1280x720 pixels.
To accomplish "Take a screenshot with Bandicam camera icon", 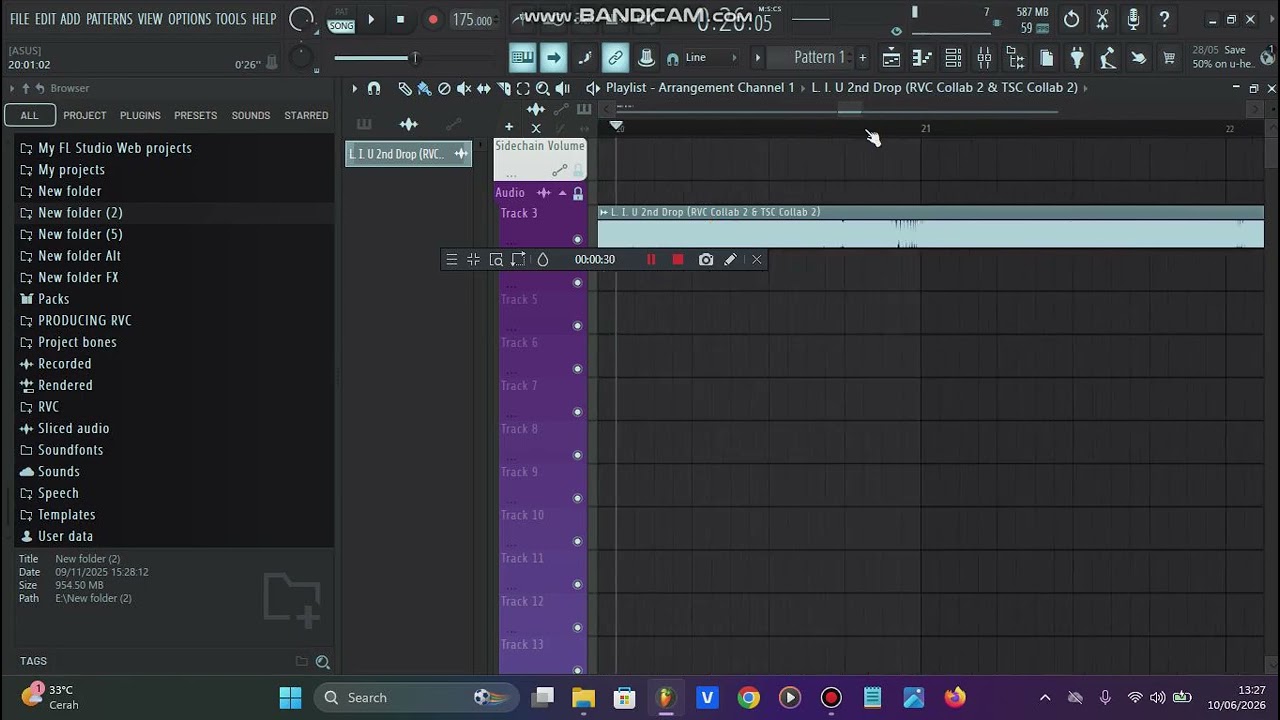I will coord(706,260).
